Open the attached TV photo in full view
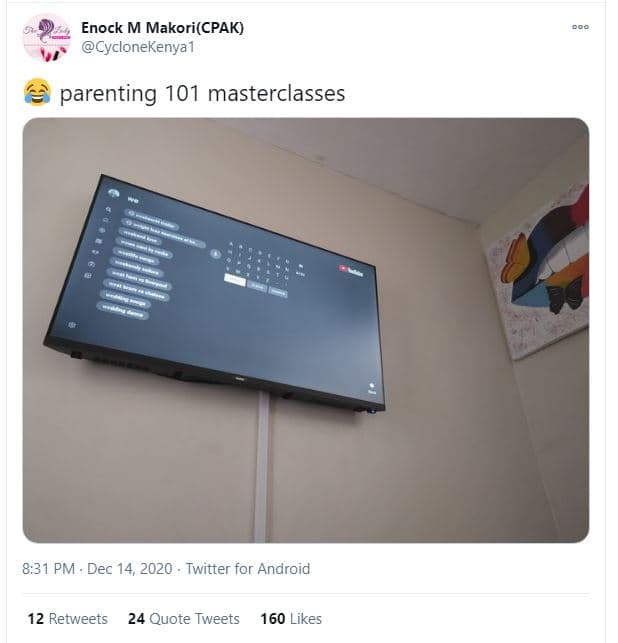Image resolution: width=618 pixels, height=643 pixels. [x=306, y=330]
